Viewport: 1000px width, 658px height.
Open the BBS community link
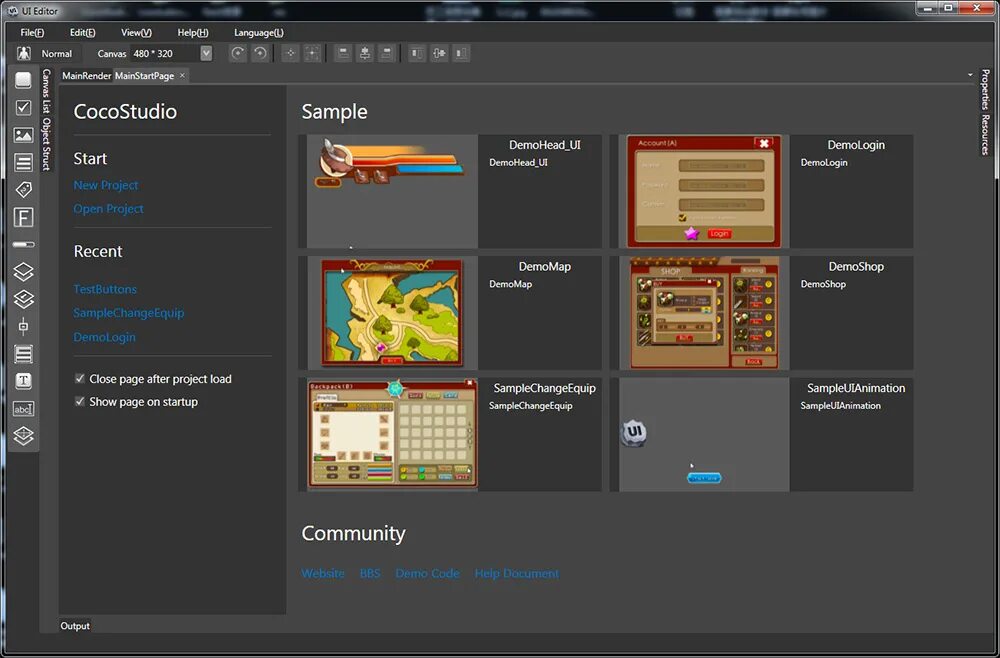coord(370,573)
